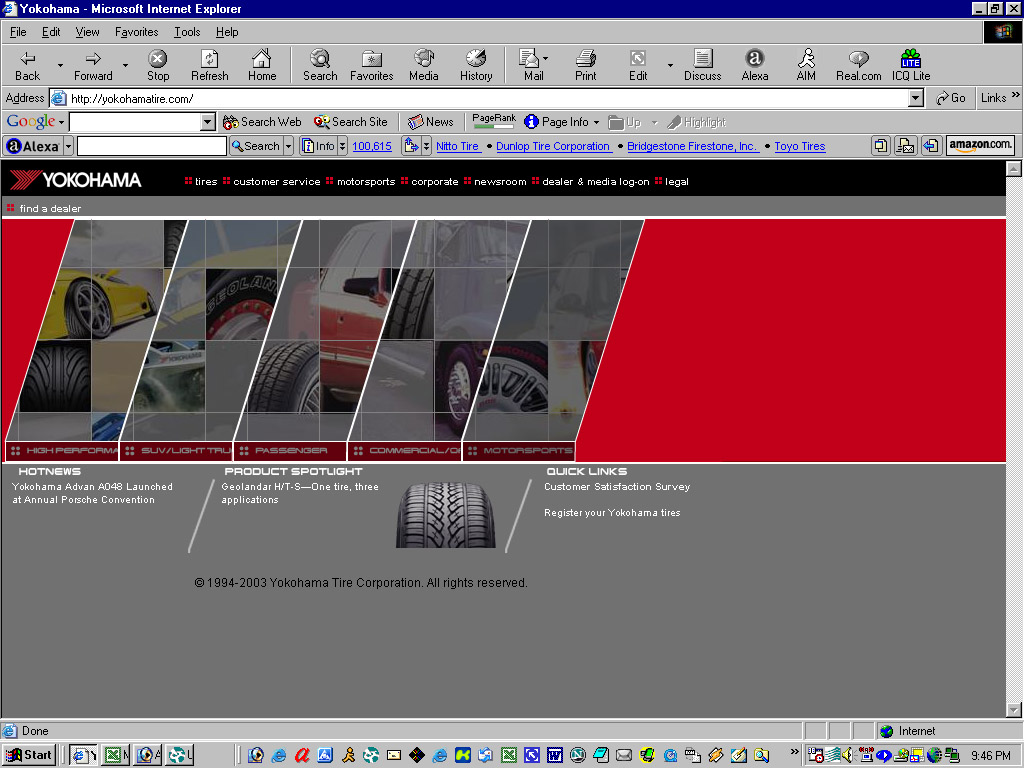
Task: Show the browsing History pane
Action: pyautogui.click(x=476, y=65)
